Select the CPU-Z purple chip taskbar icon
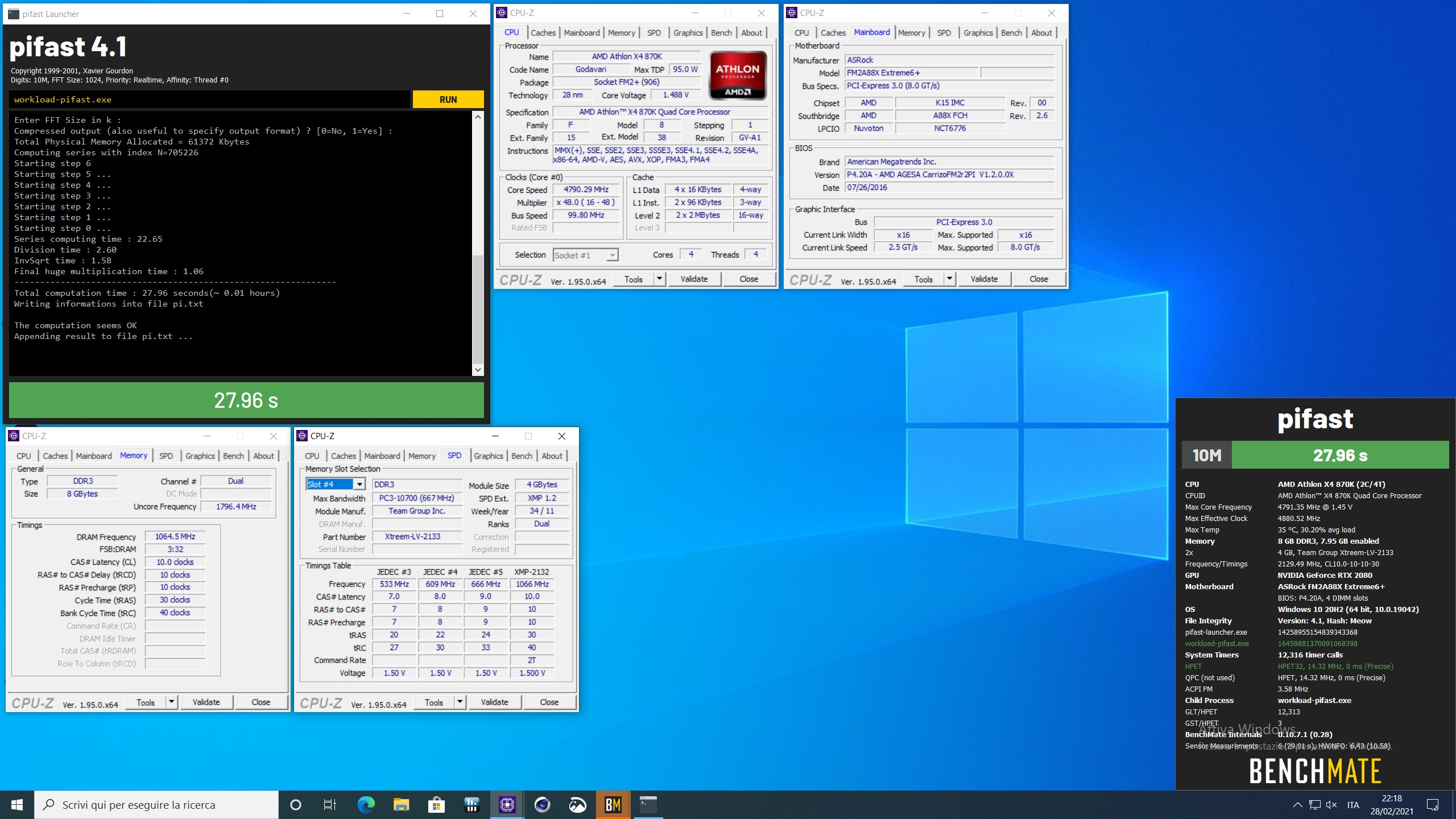1456x819 pixels. 507,805
